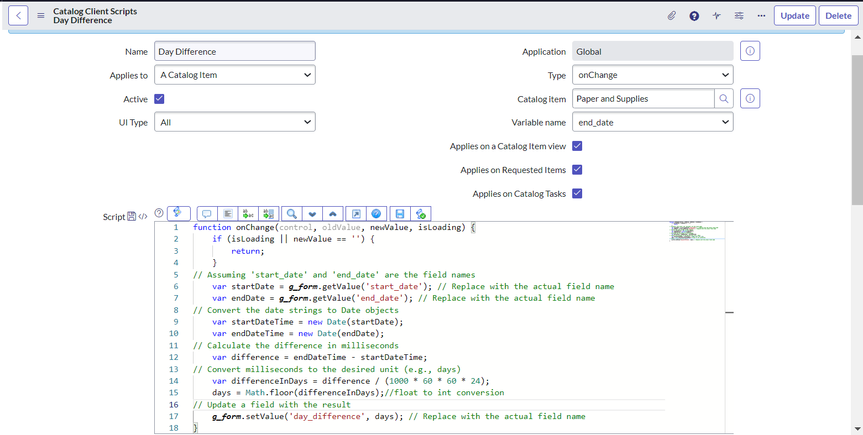Image resolution: width=863 pixels, height=435 pixels.
Task: Click 'var endDateTime' on line 10
Action: [x=248, y=333]
